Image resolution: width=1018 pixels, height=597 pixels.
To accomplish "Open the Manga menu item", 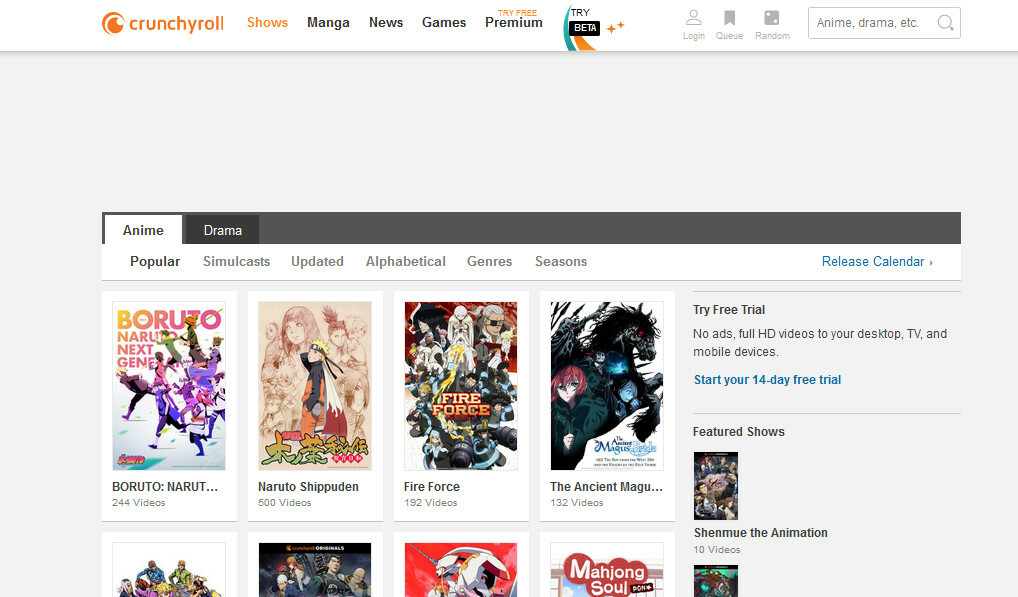I will point(328,22).
